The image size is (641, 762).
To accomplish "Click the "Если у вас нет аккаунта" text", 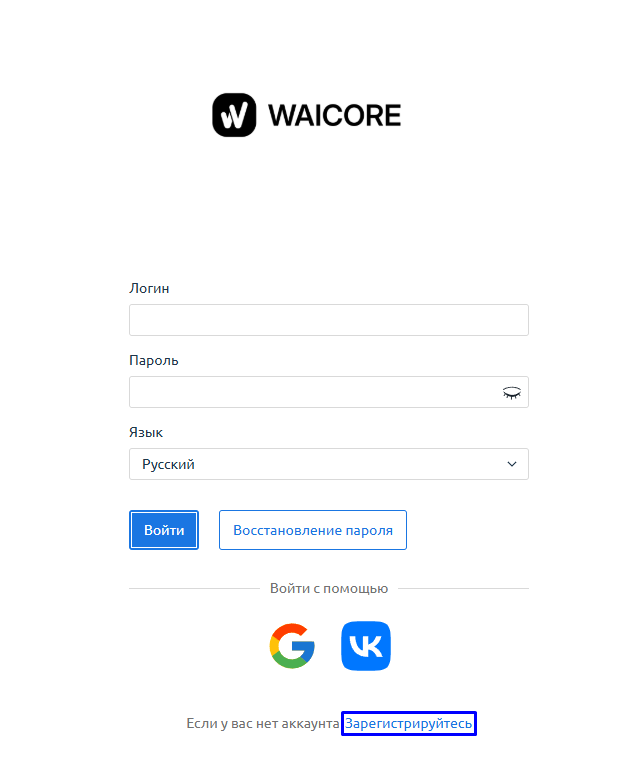I will point(262,724).
